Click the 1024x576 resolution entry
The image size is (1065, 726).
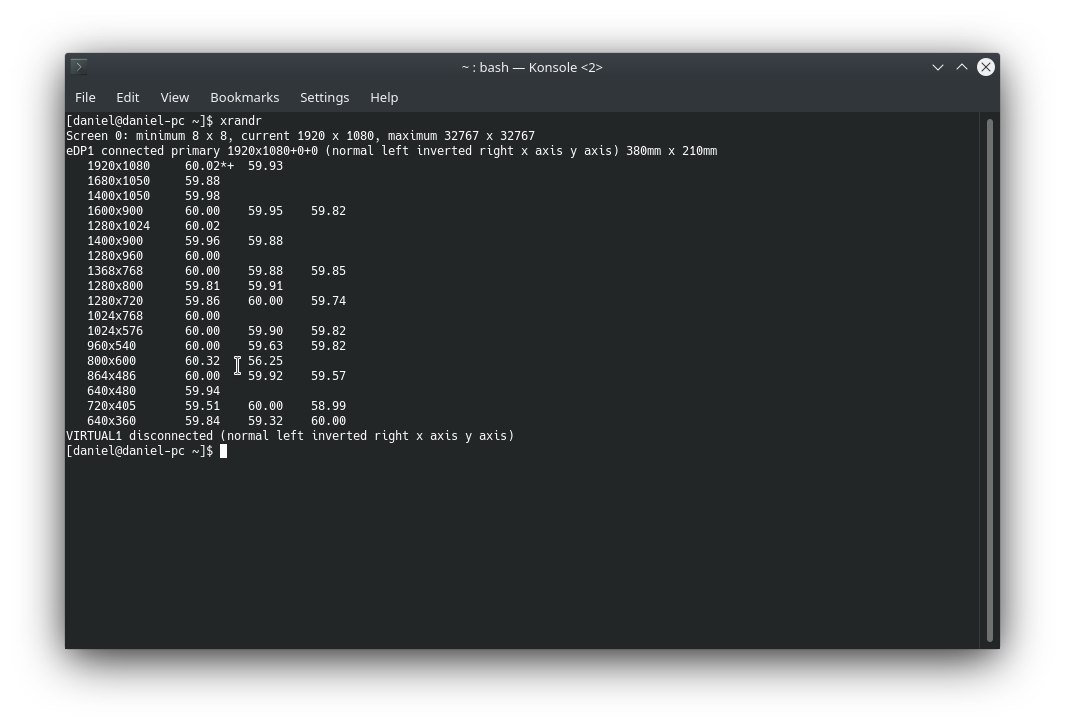coord(115,331)
